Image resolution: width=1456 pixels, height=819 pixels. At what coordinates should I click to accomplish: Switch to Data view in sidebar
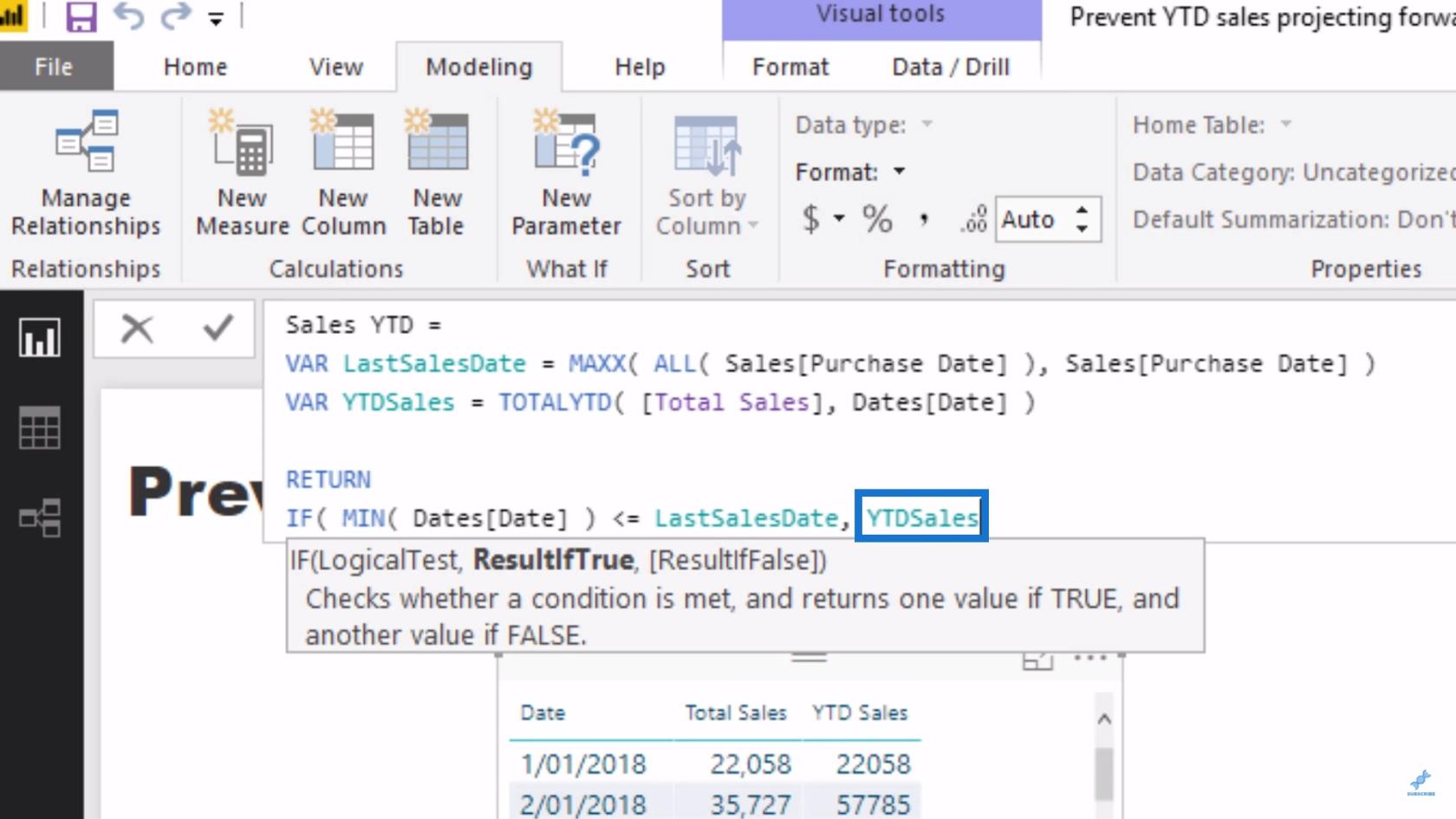click(x=41, y=427)
